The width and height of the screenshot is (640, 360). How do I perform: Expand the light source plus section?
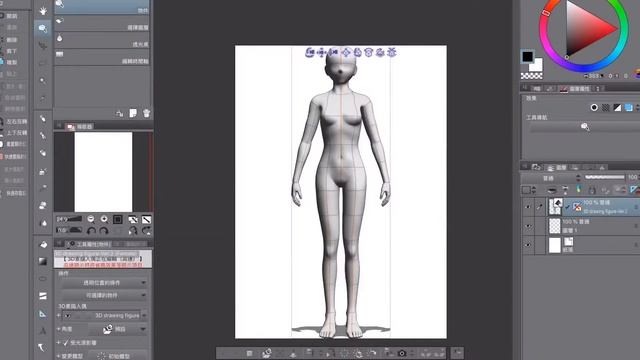[58, 343]
